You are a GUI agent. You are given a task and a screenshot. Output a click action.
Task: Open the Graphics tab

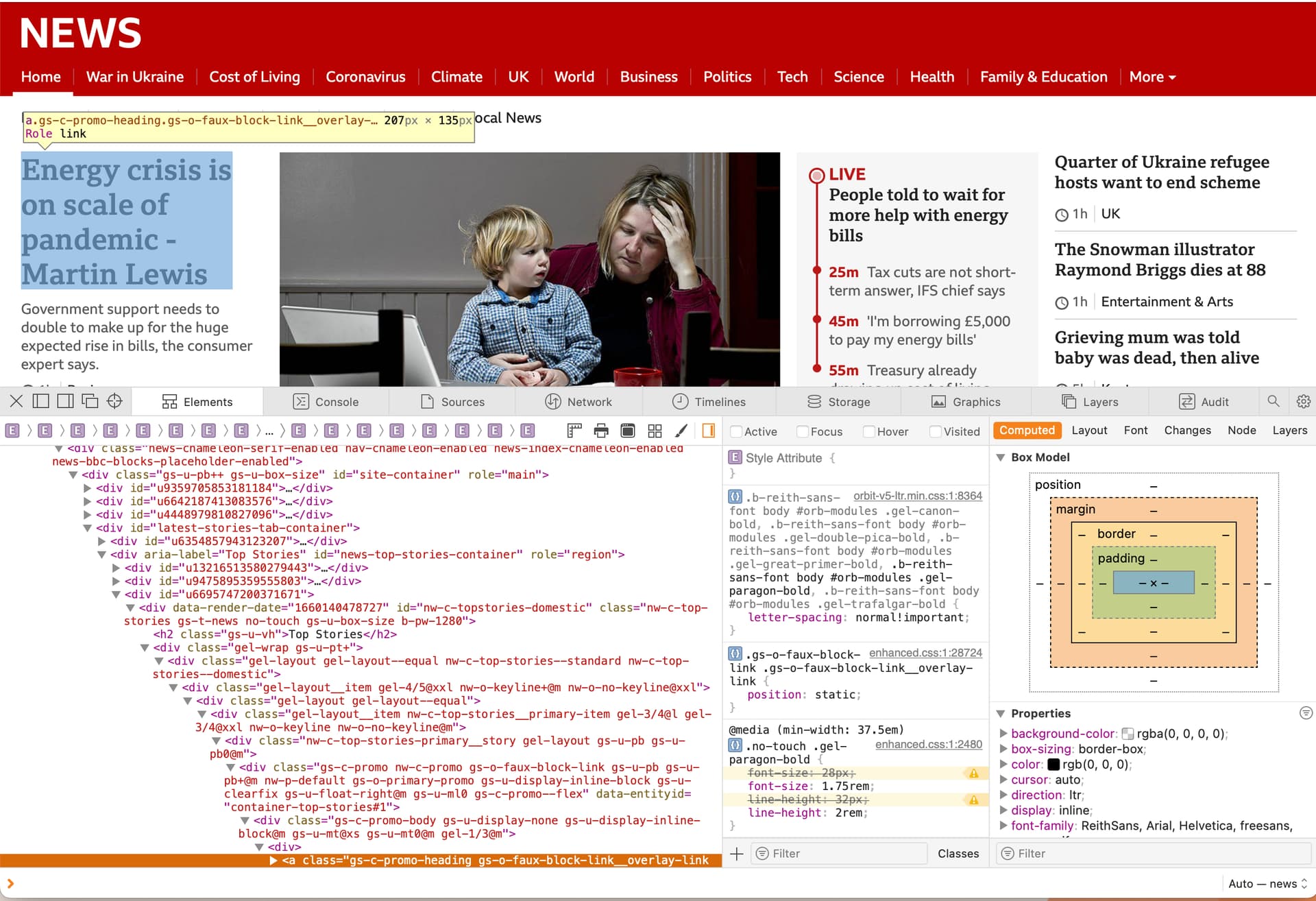click(x=966, y=402)
